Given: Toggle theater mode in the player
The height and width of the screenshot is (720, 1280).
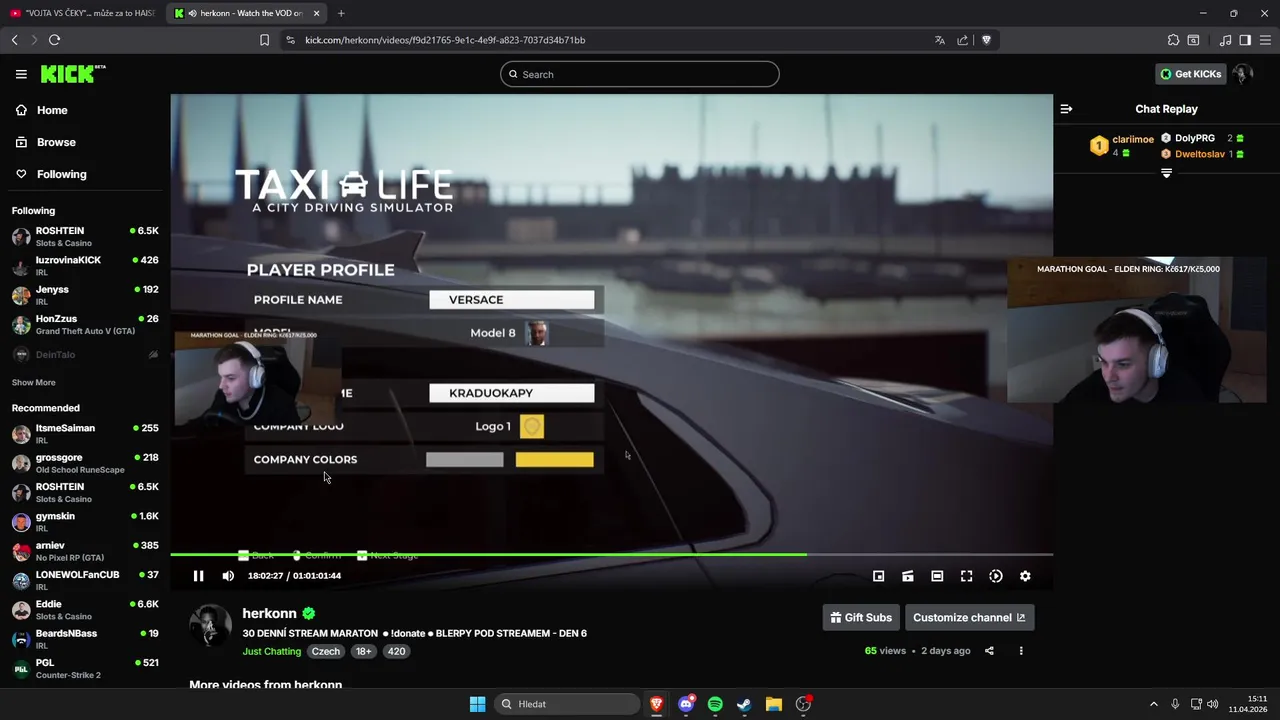Looking at the screenshot, I should (x=937, y=576).
